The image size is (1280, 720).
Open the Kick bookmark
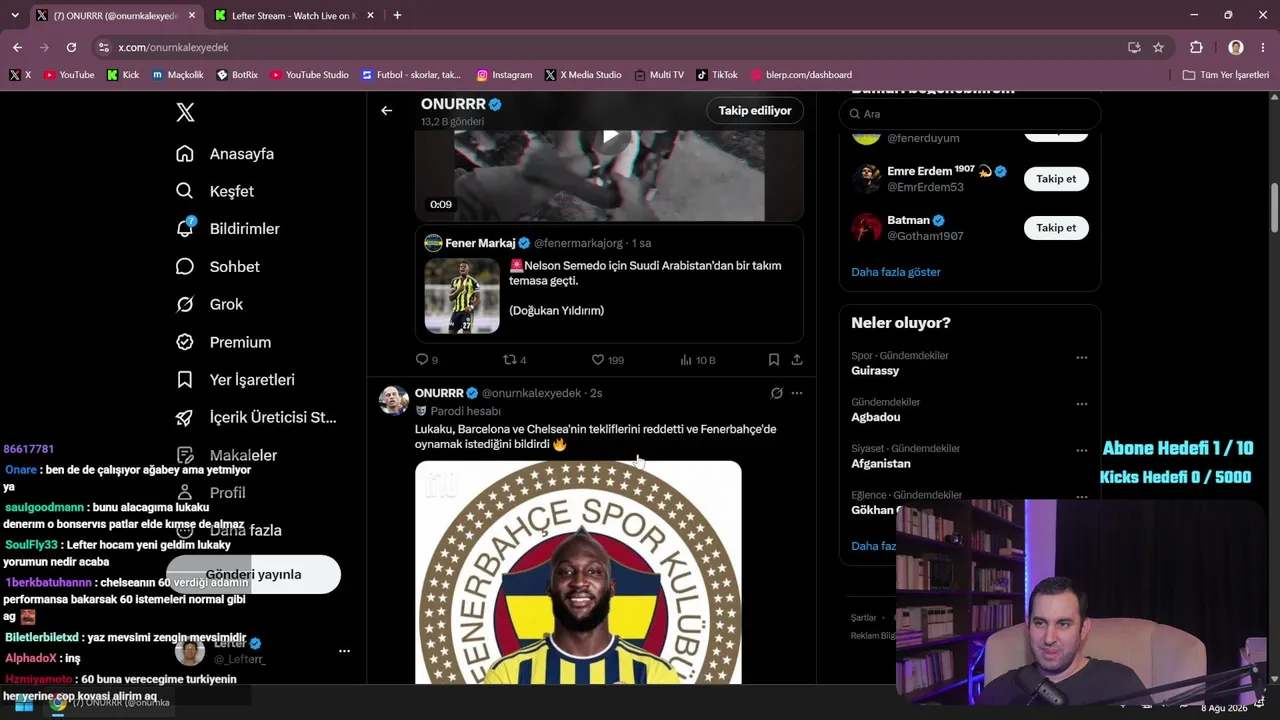point(123,75)
